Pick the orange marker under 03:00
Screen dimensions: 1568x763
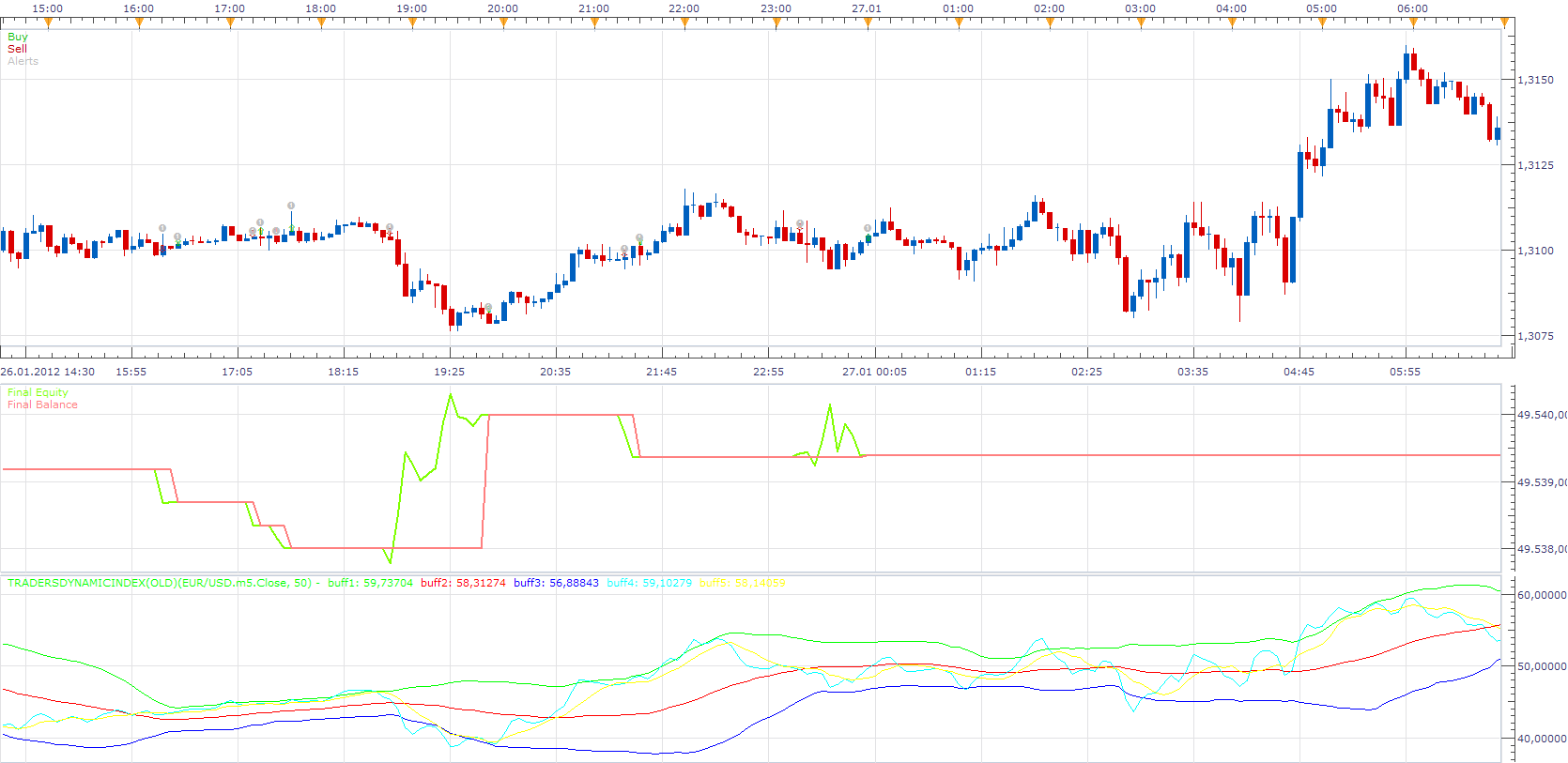click(1141, 23)
